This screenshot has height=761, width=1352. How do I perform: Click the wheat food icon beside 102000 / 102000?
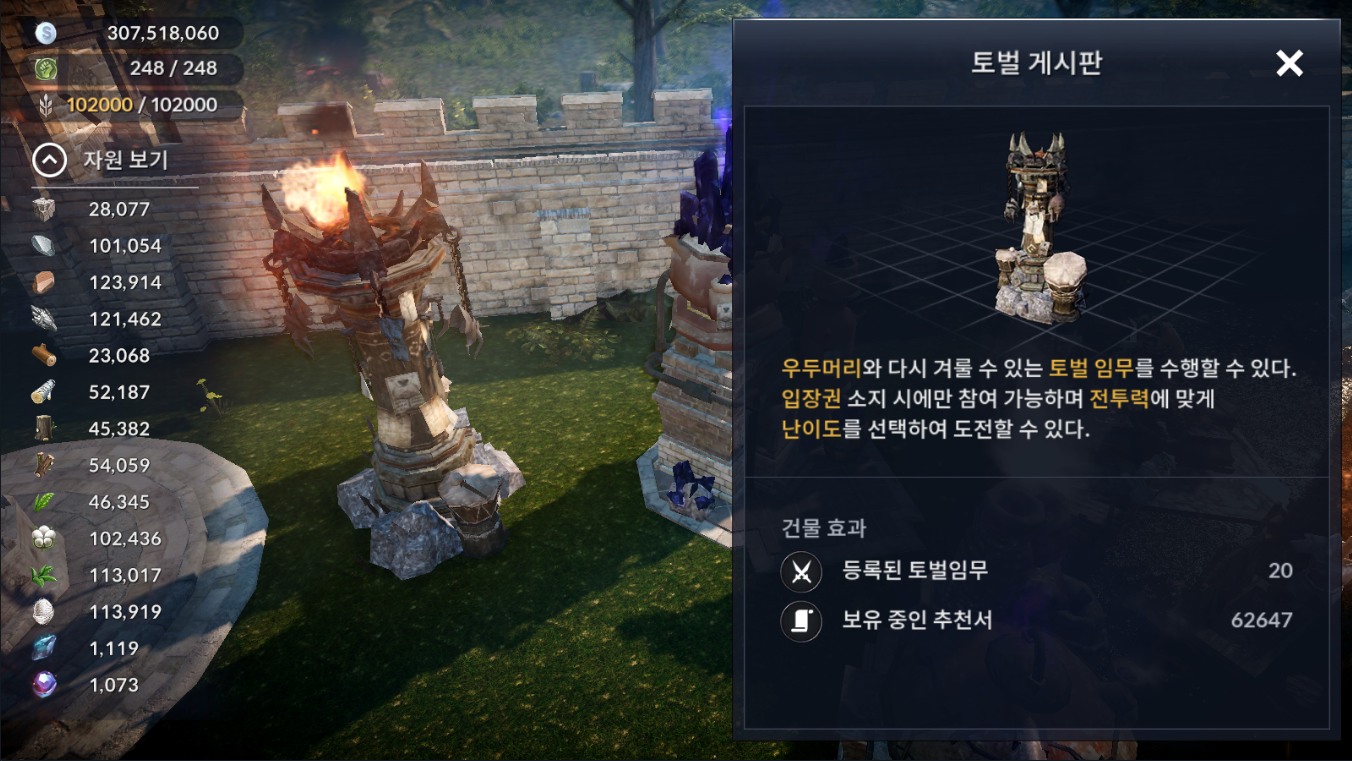(x=46, y=105)
